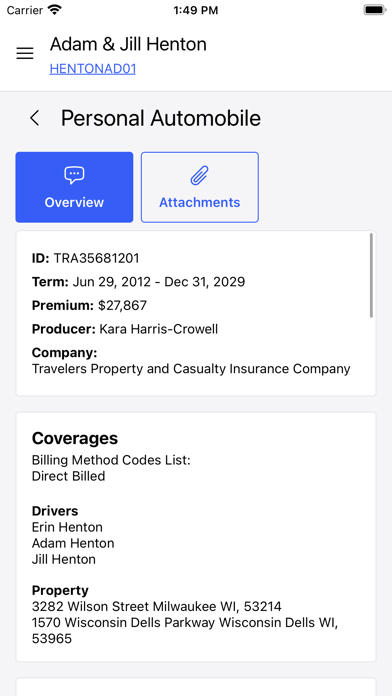Tap the battery indicator icon
The height and width of the screenshot is (696, 392).
click(x=375, y=10)
